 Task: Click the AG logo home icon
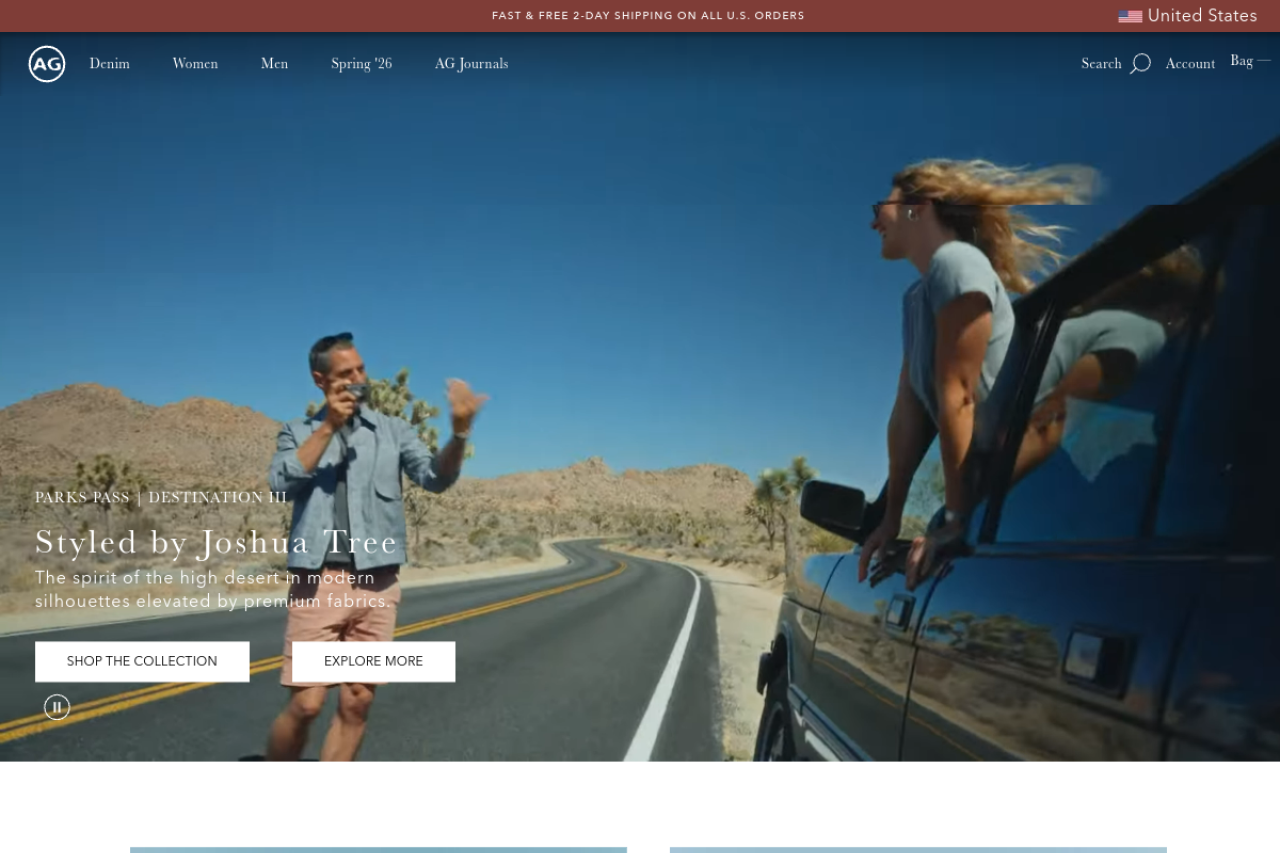click(x=47, y=64)
